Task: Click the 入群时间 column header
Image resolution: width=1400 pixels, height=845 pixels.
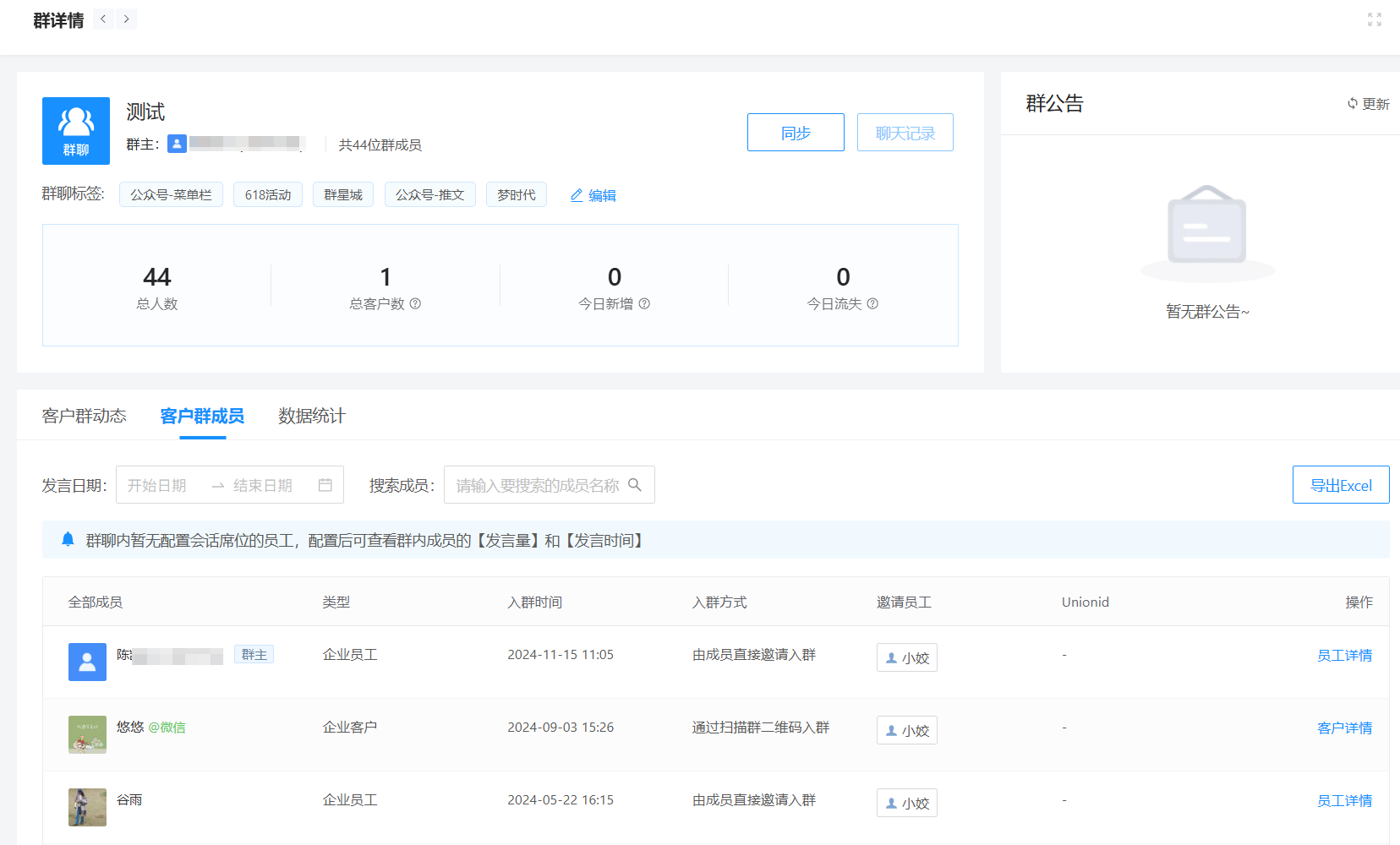Action: coord(535,602)
